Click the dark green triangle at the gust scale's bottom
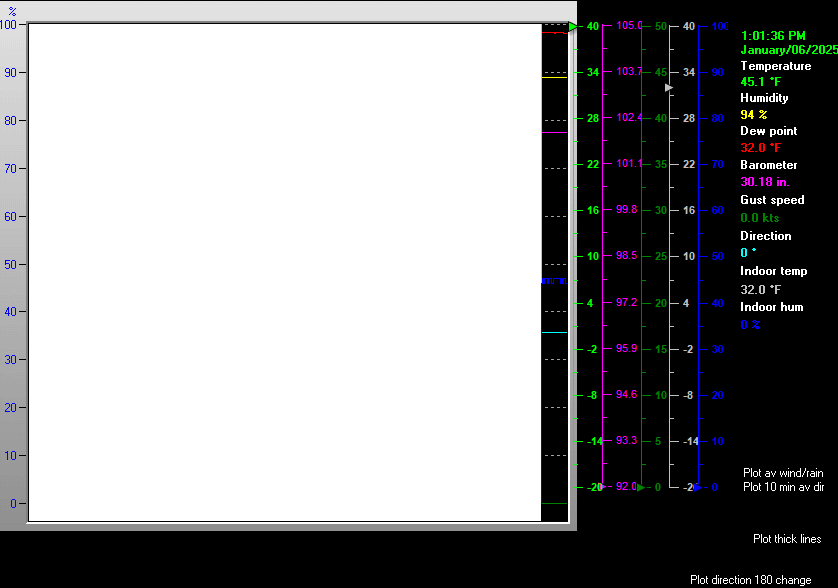The width and height of the screenshot is (838, 588). 641,487
